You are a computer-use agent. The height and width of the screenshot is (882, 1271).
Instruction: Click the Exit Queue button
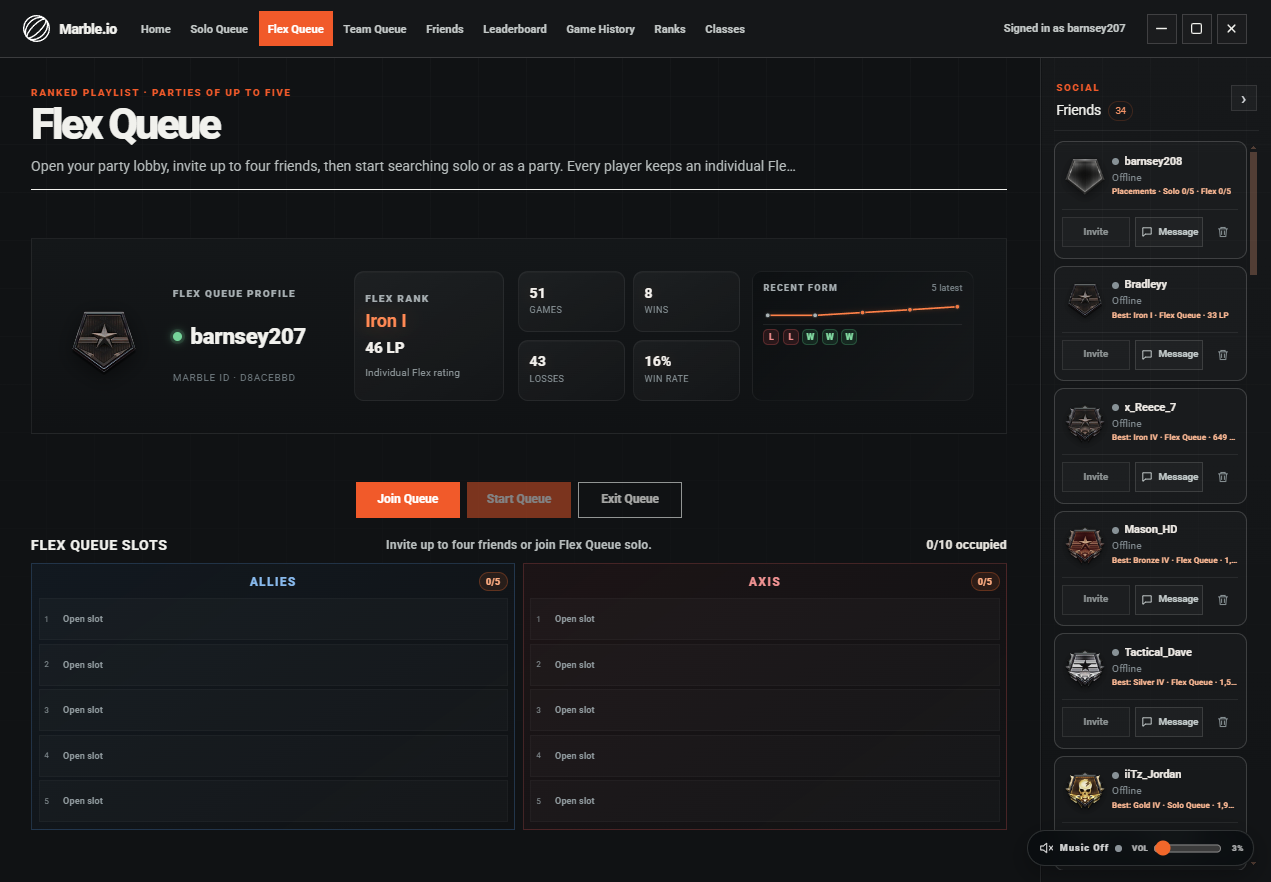point(630,499)
